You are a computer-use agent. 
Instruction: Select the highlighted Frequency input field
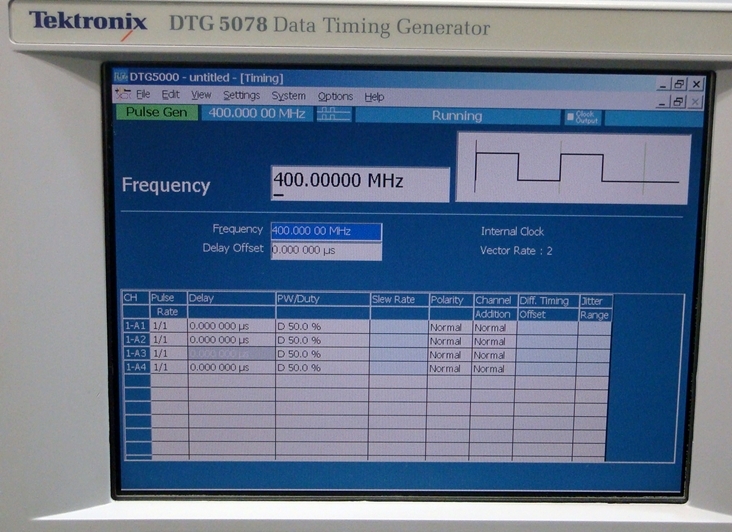[326, 231]
